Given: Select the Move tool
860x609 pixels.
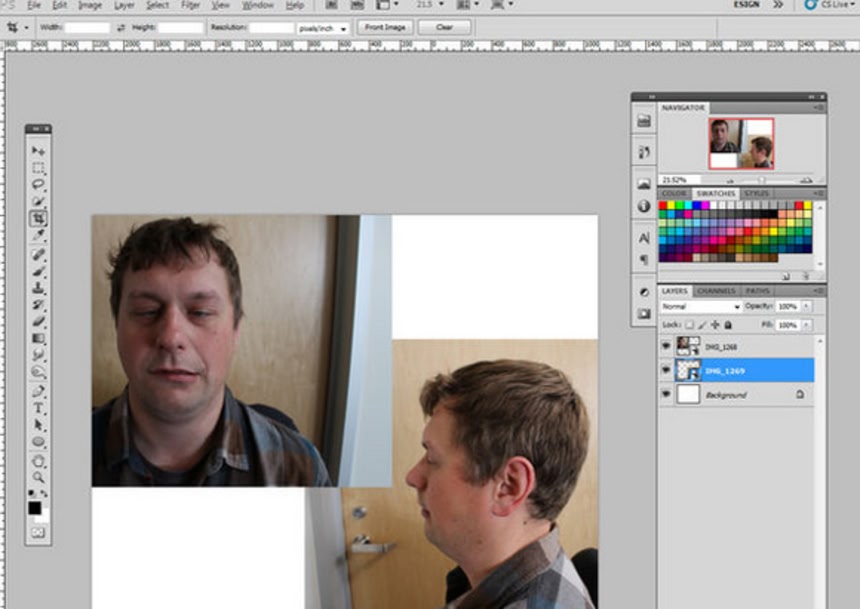Looking at the screenshot, I should pos(38,151).
